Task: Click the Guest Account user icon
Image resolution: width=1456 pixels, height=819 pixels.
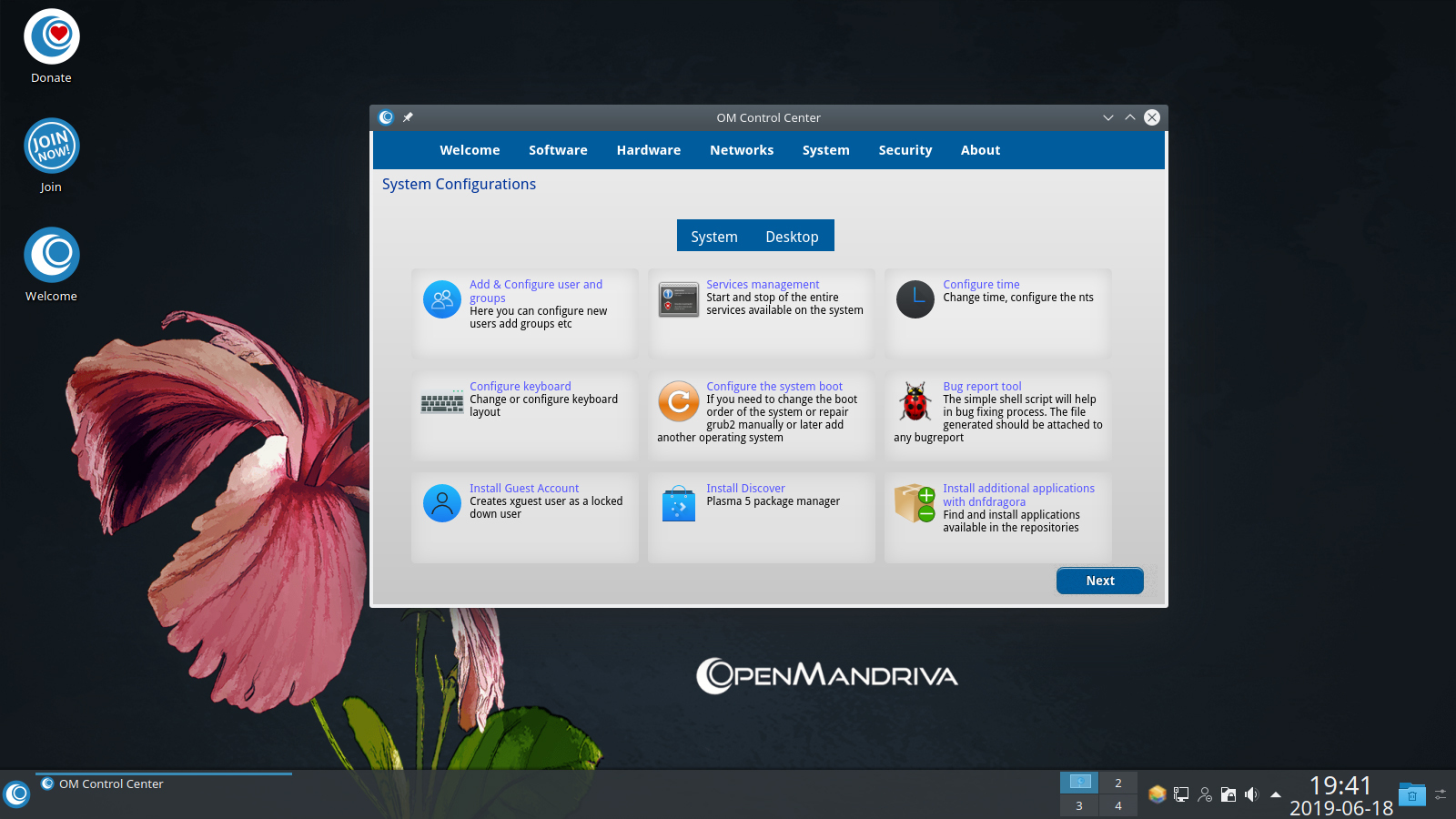Action: pyautogui.click(x=442, y=503)
